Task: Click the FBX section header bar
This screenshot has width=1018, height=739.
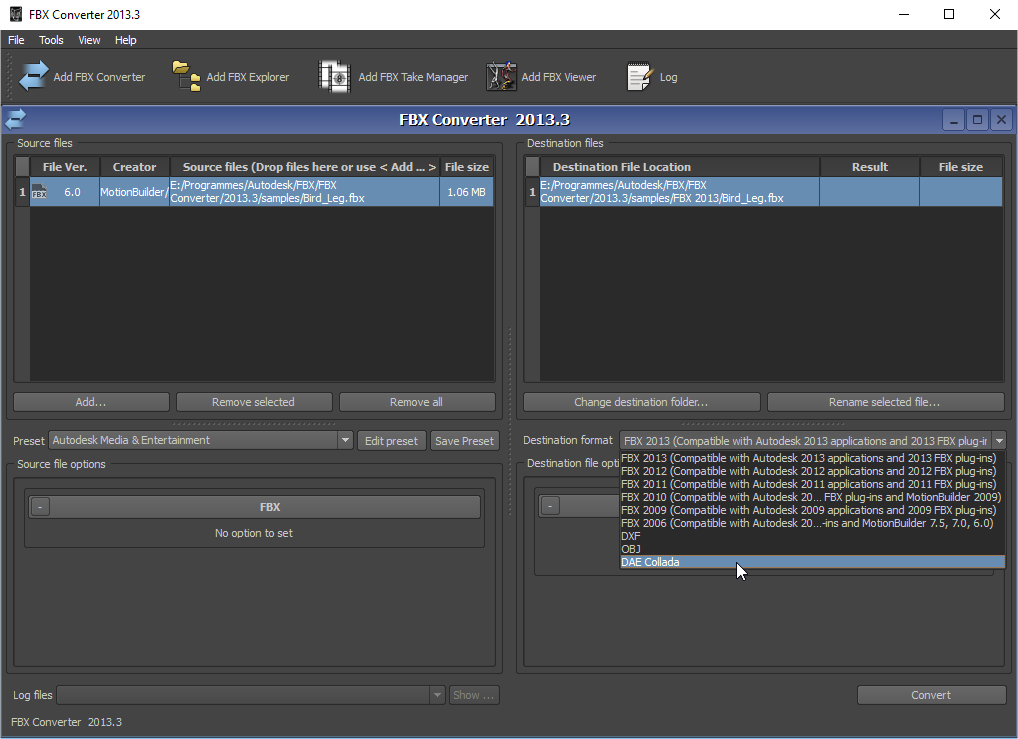Action: click(254, 507)
